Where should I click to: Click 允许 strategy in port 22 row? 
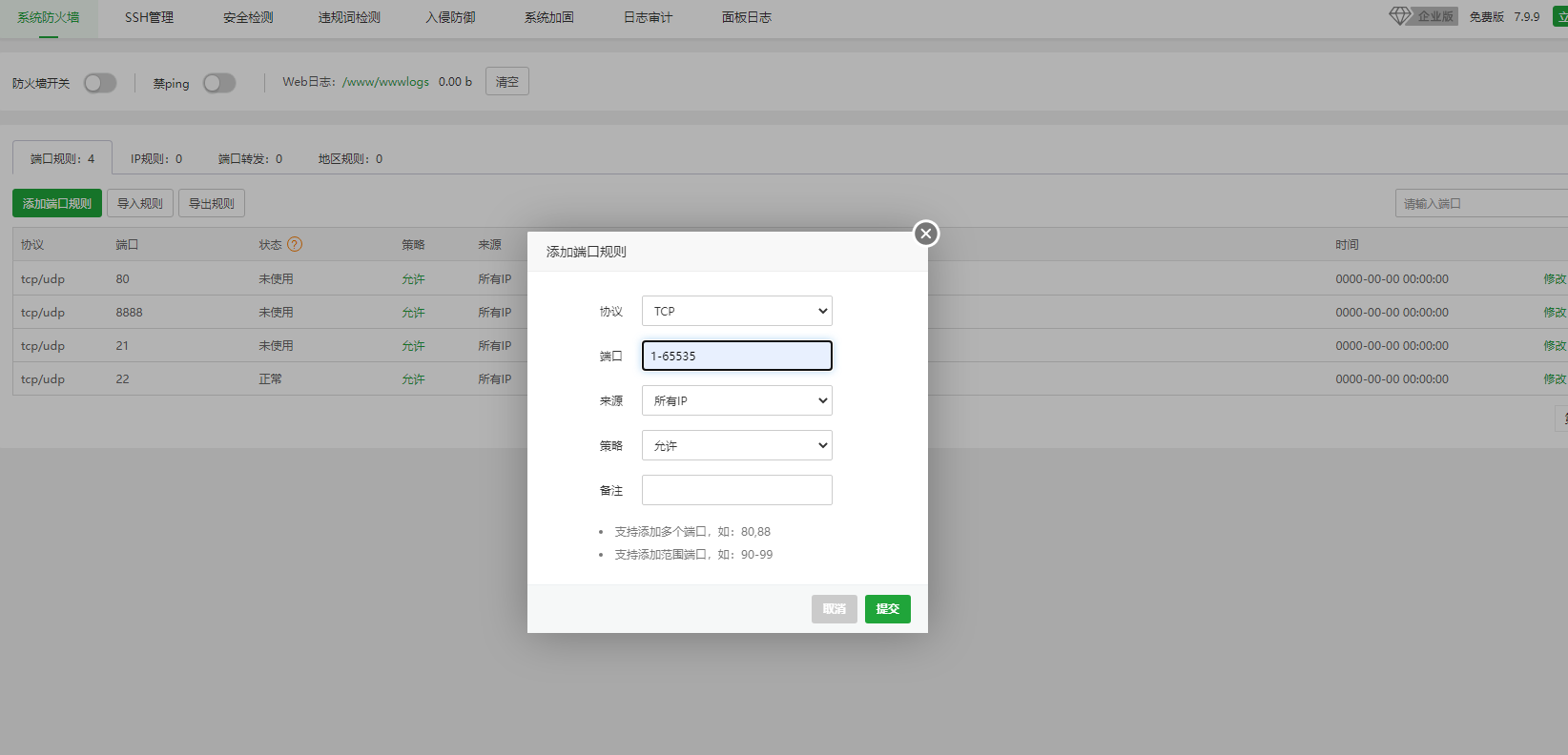pyautogui.click(x=413, y=379)
